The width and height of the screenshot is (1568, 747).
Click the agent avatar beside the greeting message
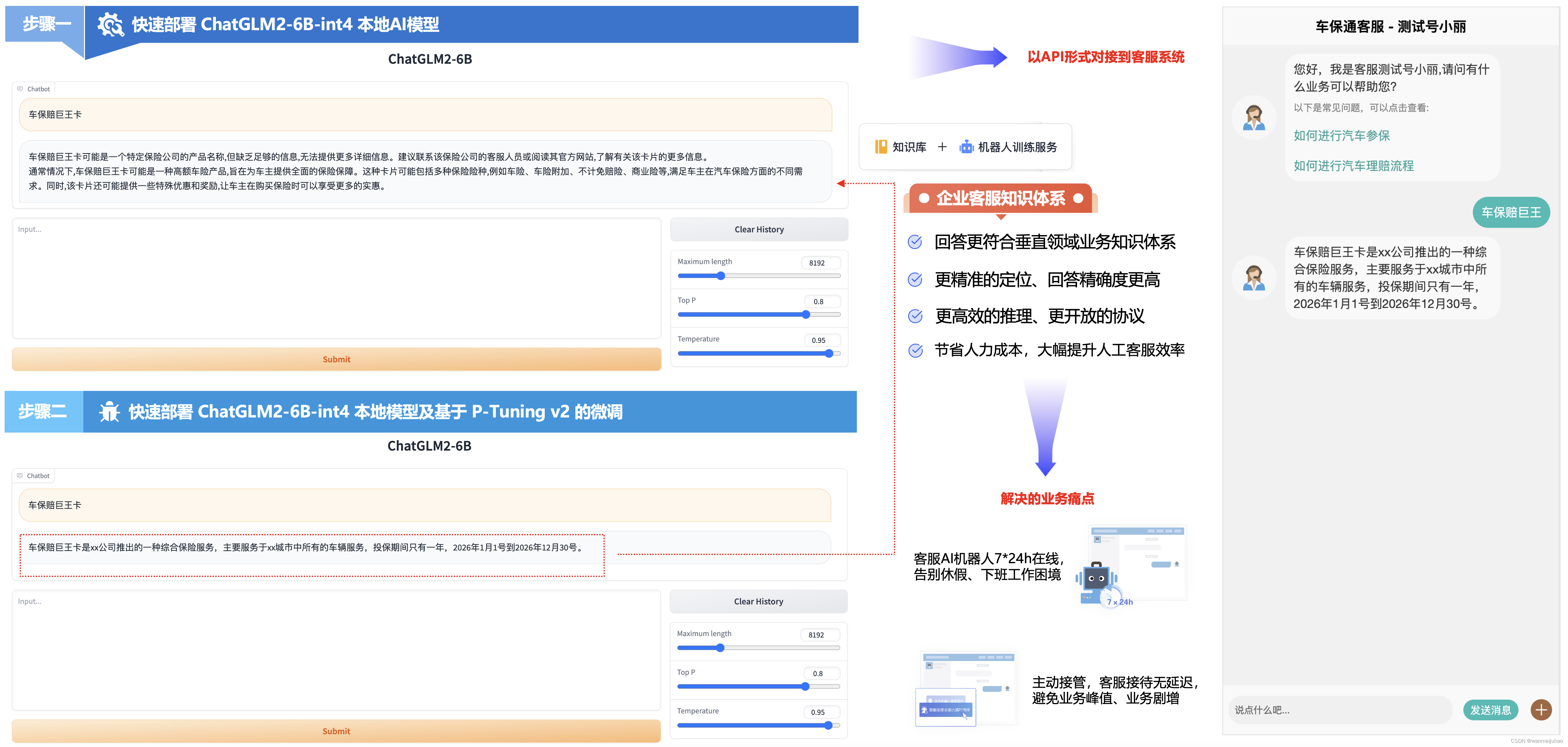[x=1254, y=117]
